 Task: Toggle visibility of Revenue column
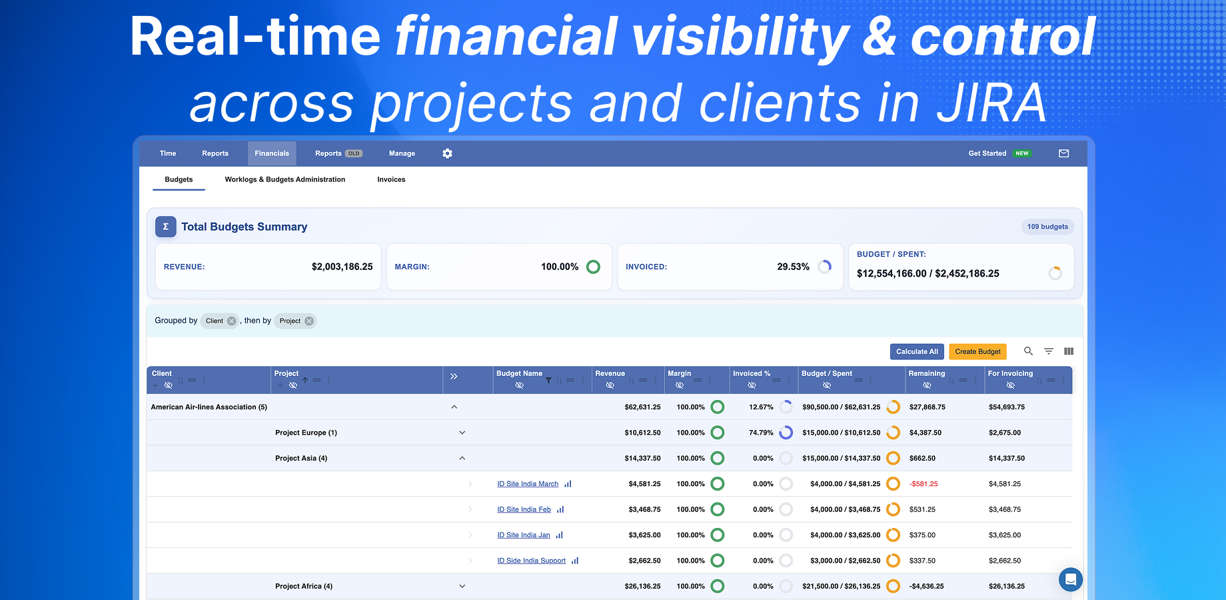coord(610,385)
